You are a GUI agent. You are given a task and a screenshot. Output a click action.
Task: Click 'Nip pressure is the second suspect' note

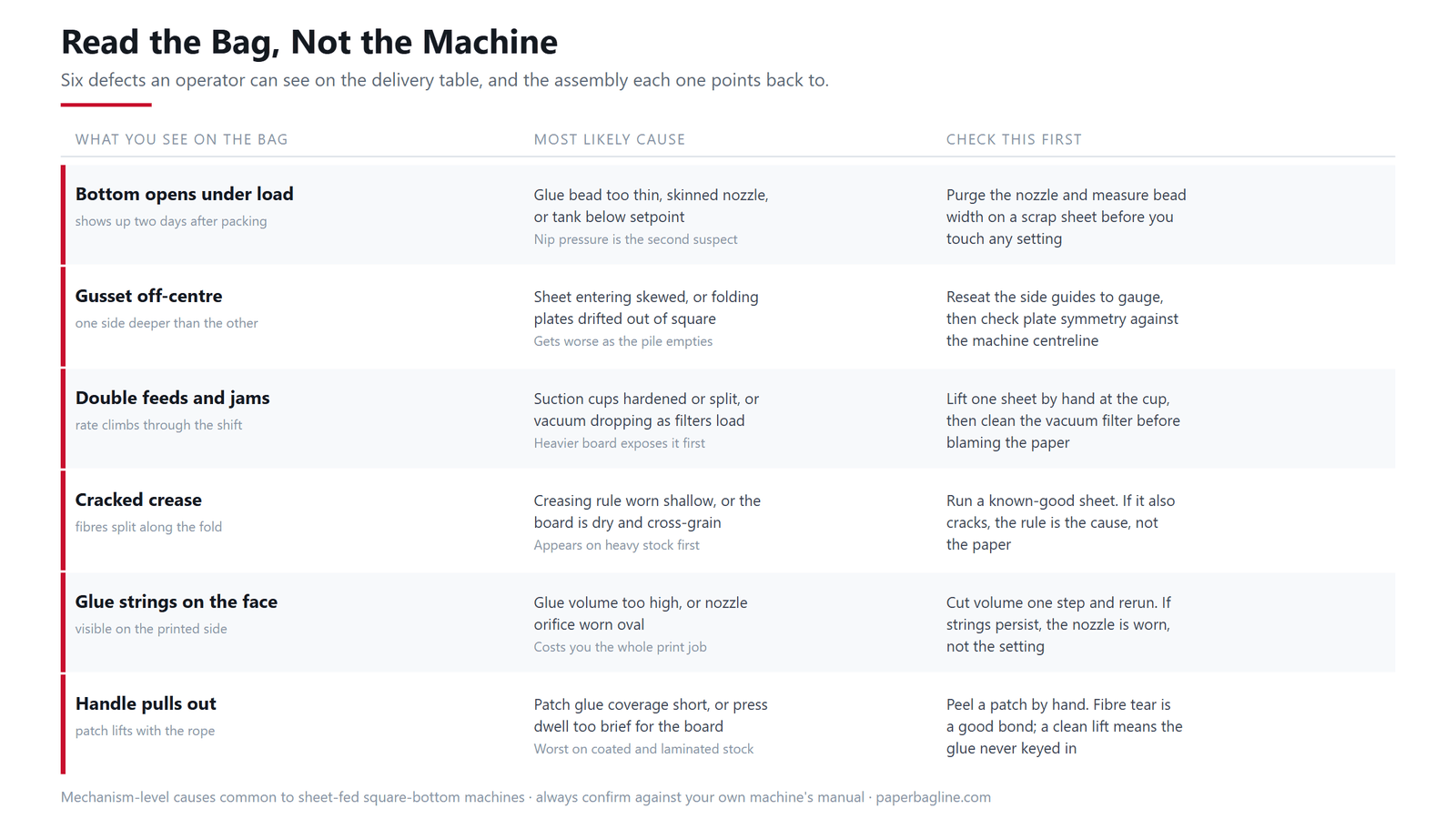pos(635,239)
